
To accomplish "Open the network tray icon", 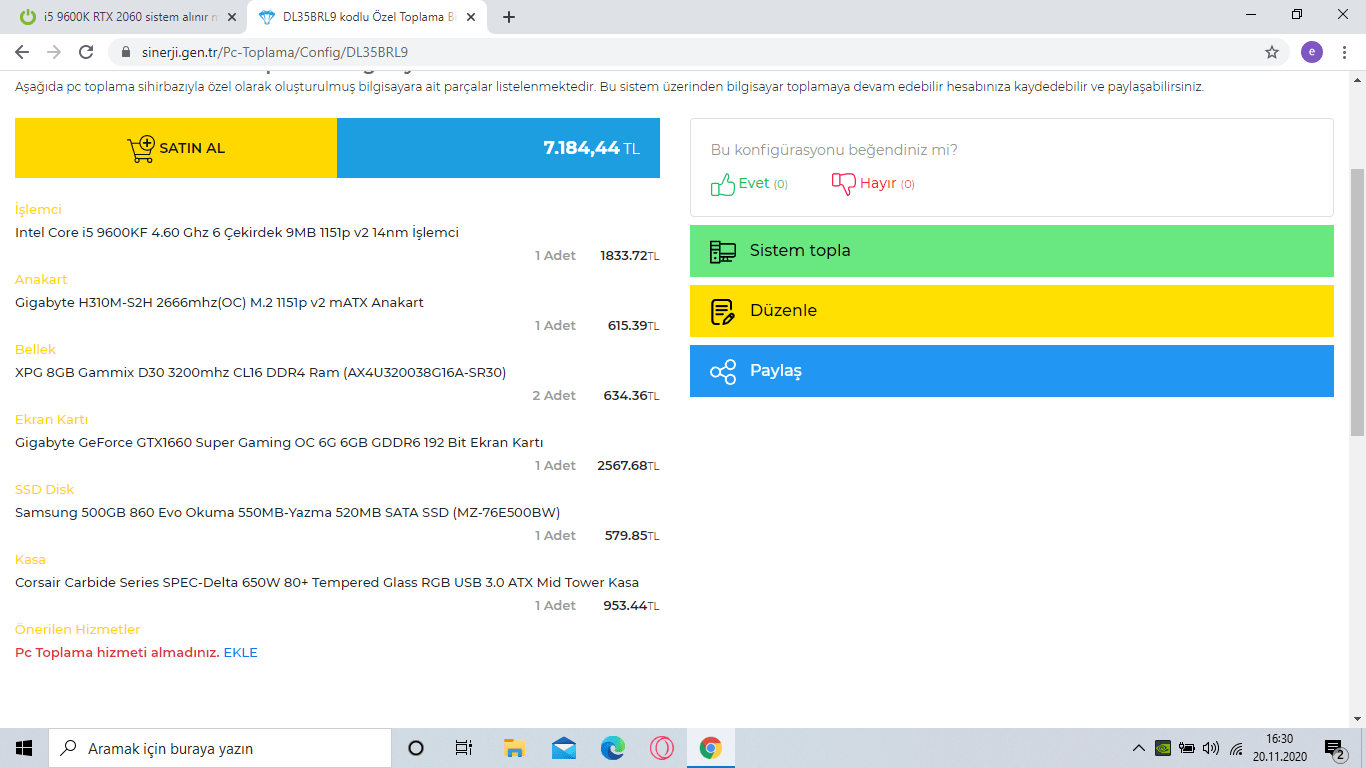I will pos(1236,748).
